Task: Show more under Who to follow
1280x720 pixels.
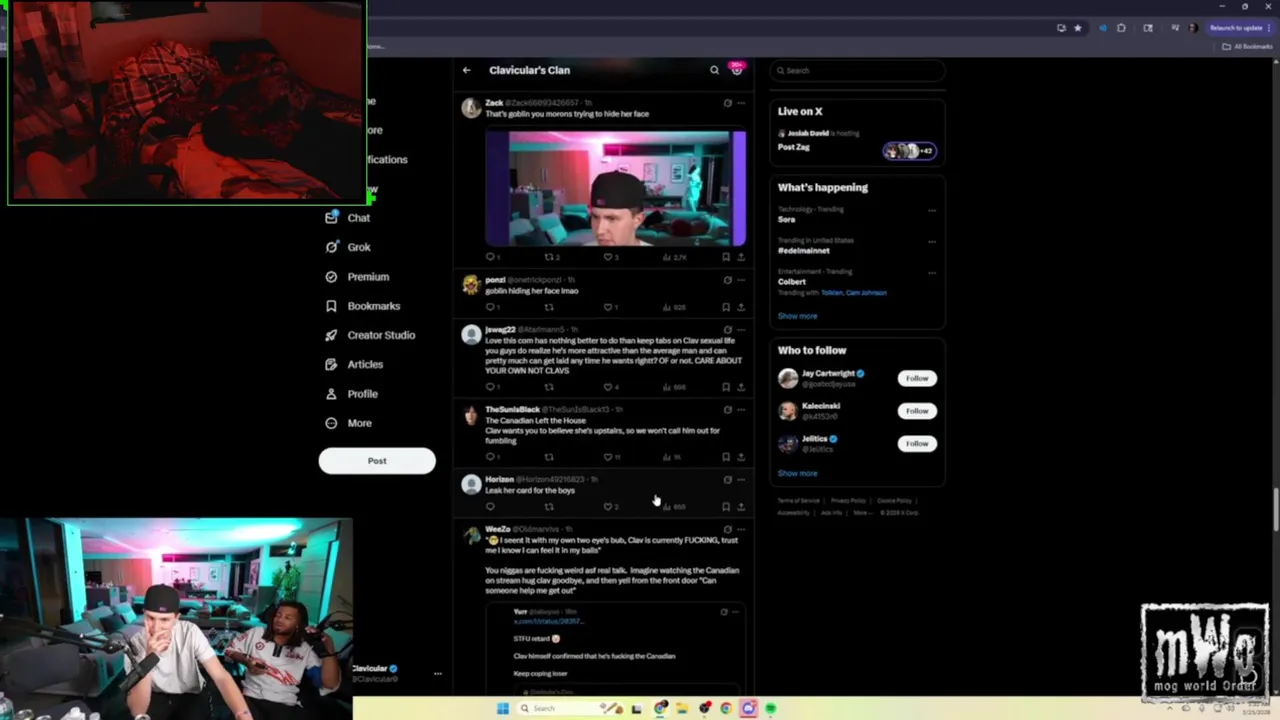Action: 797,474
